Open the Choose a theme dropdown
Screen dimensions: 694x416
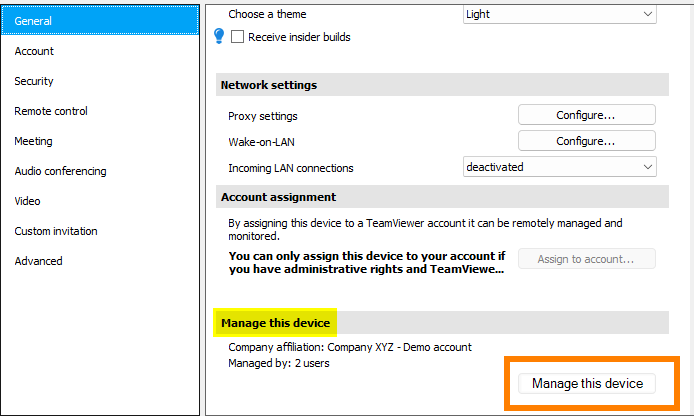click(559, 14)
